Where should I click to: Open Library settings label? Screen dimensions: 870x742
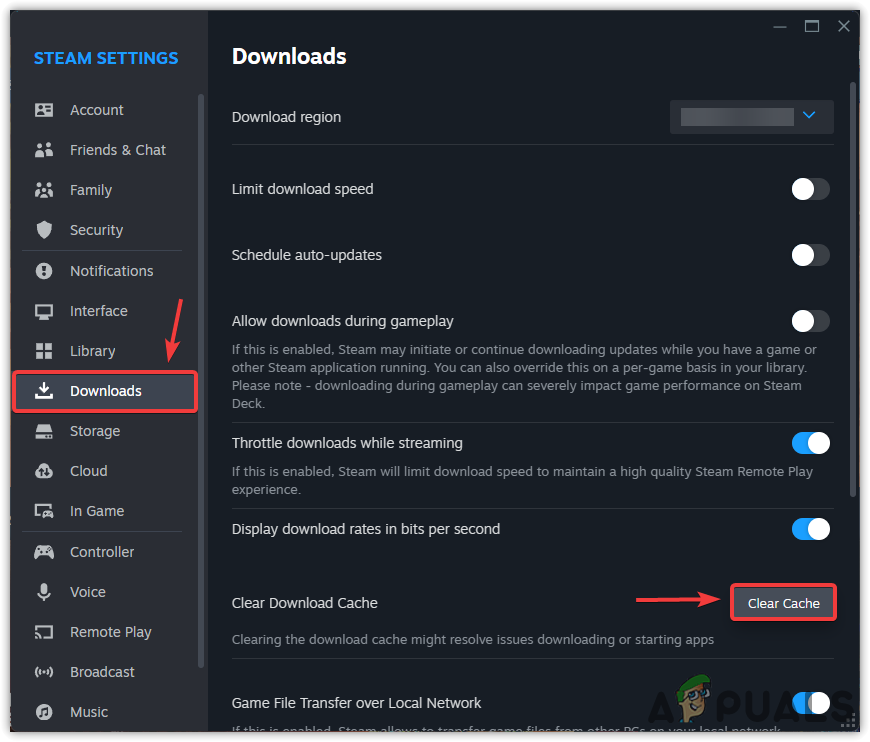93,351
